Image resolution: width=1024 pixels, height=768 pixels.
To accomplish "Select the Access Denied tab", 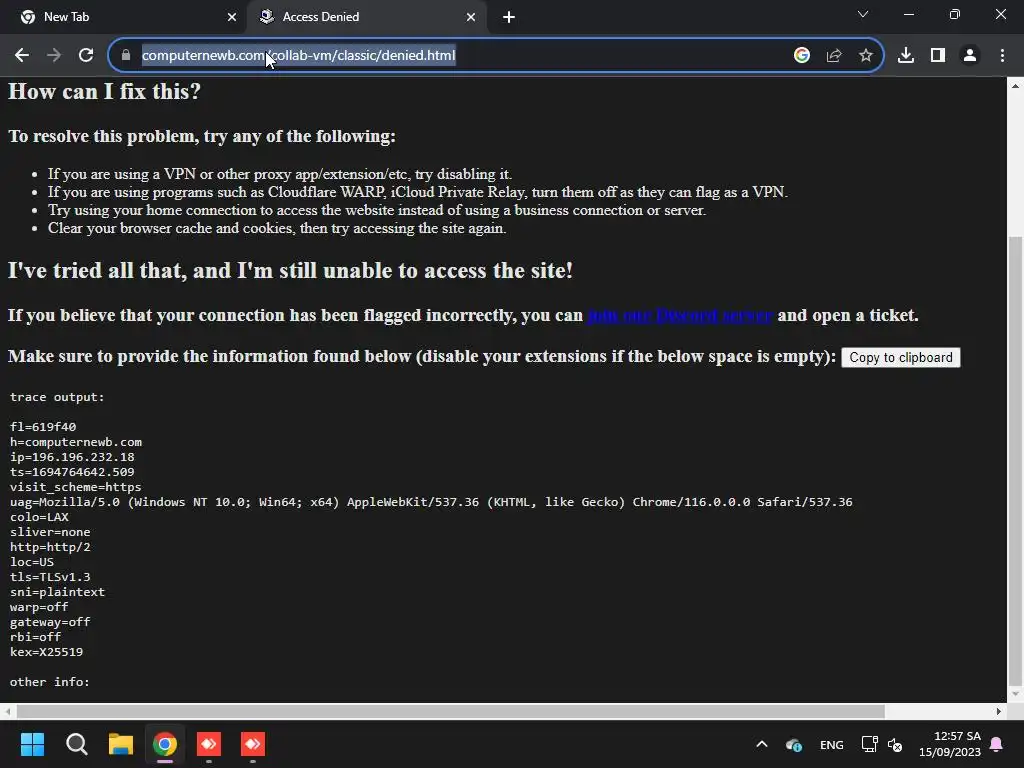I will [x=366, y=17].
